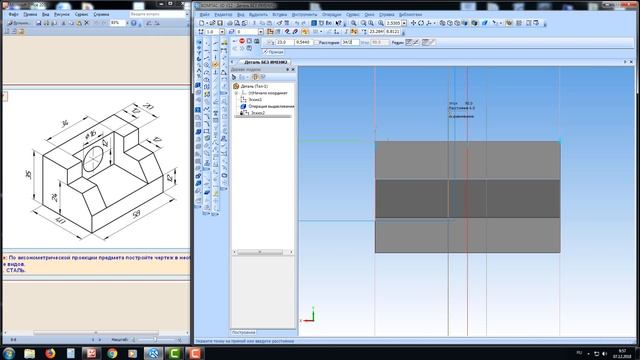Open the Операции menu in KOMPAS
Screen dimensions: 640x360
point(331,15)
